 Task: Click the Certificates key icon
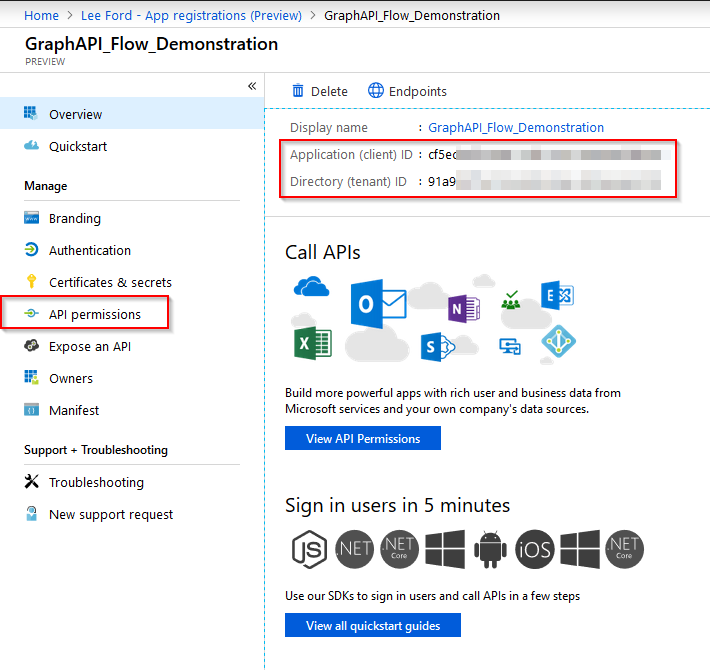(31, 281)
